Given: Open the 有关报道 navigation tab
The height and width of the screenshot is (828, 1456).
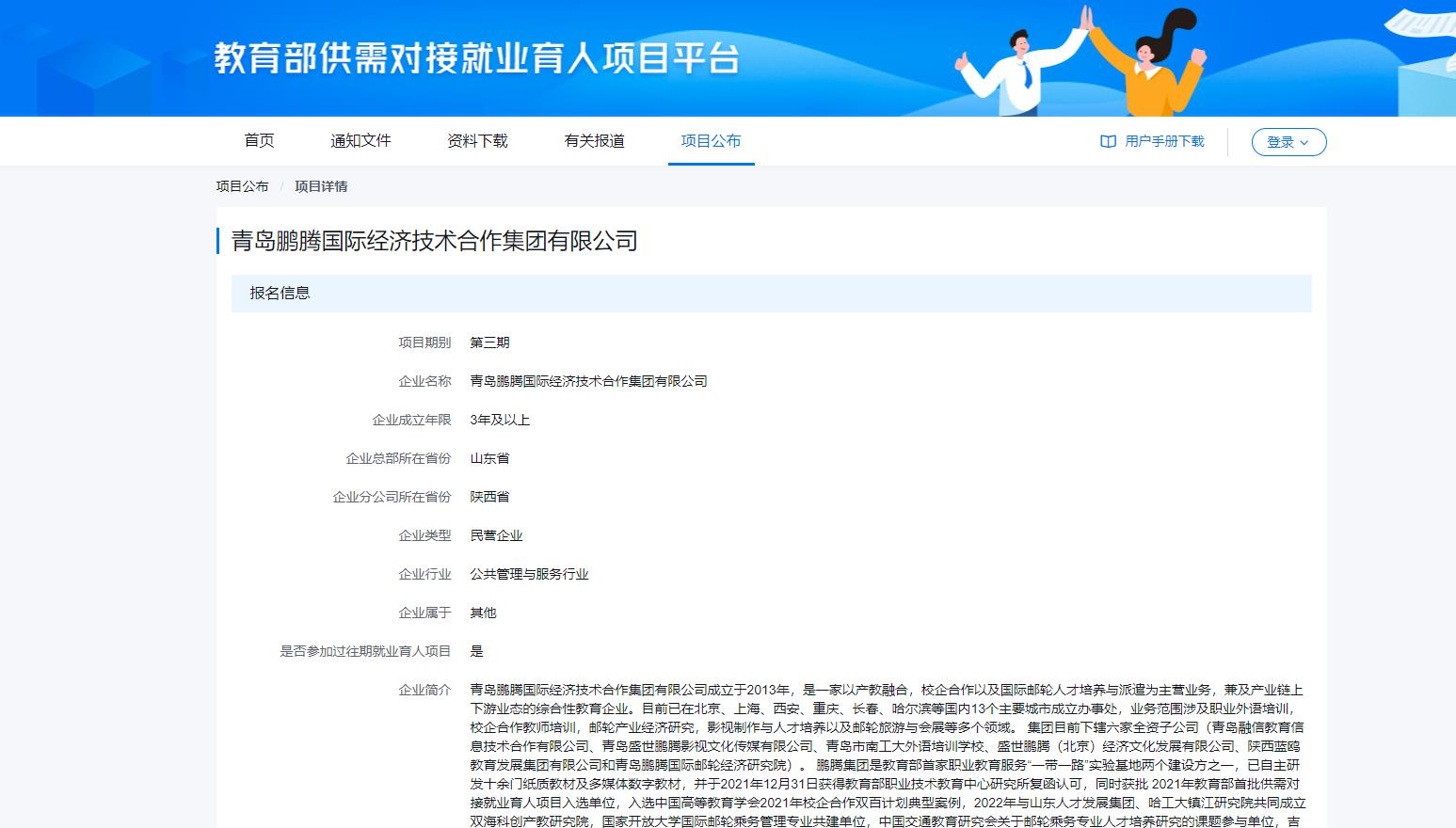Looking at the screenshot, I should (594, 141).
